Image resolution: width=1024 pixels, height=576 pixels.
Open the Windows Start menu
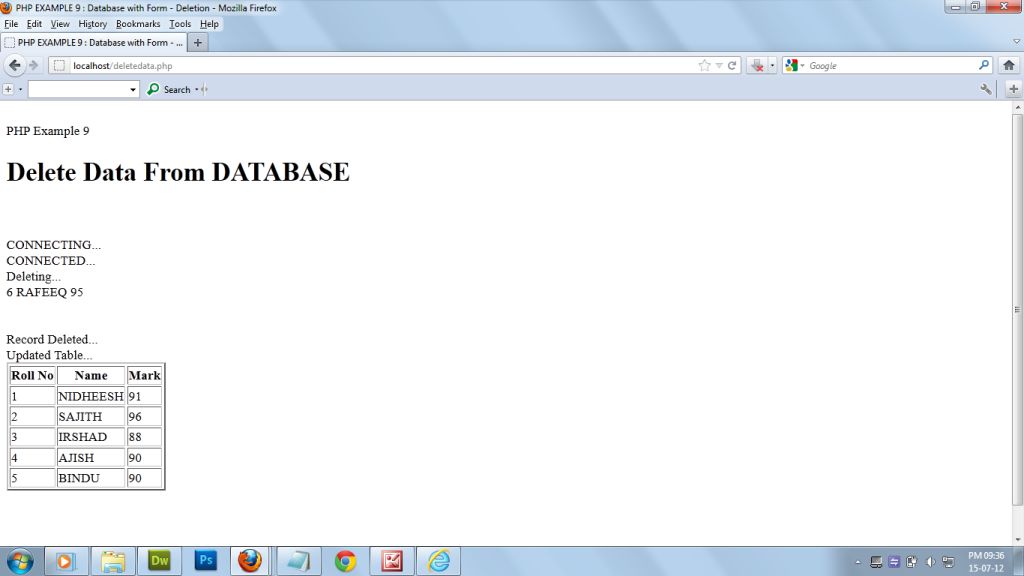coord(20,561)
